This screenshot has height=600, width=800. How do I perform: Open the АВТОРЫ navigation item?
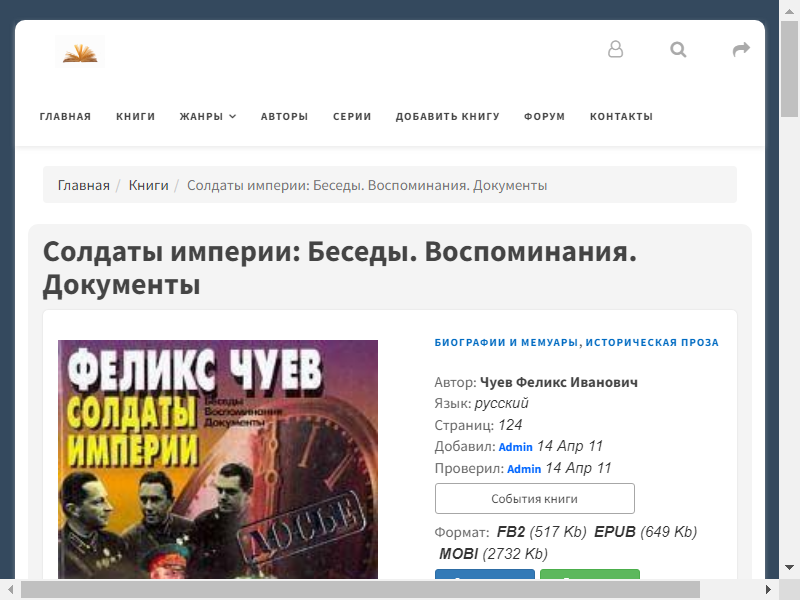[x=284, y=116]
